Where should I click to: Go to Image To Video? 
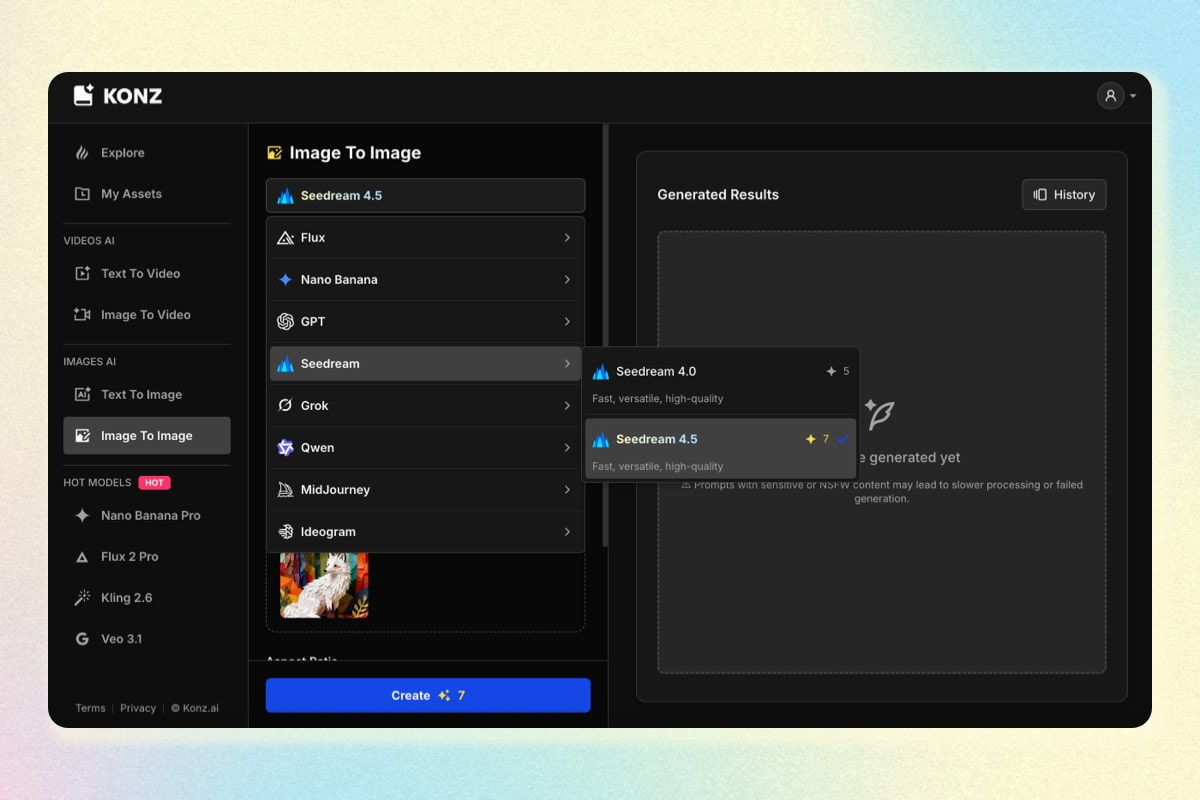(x=147, y=314)
